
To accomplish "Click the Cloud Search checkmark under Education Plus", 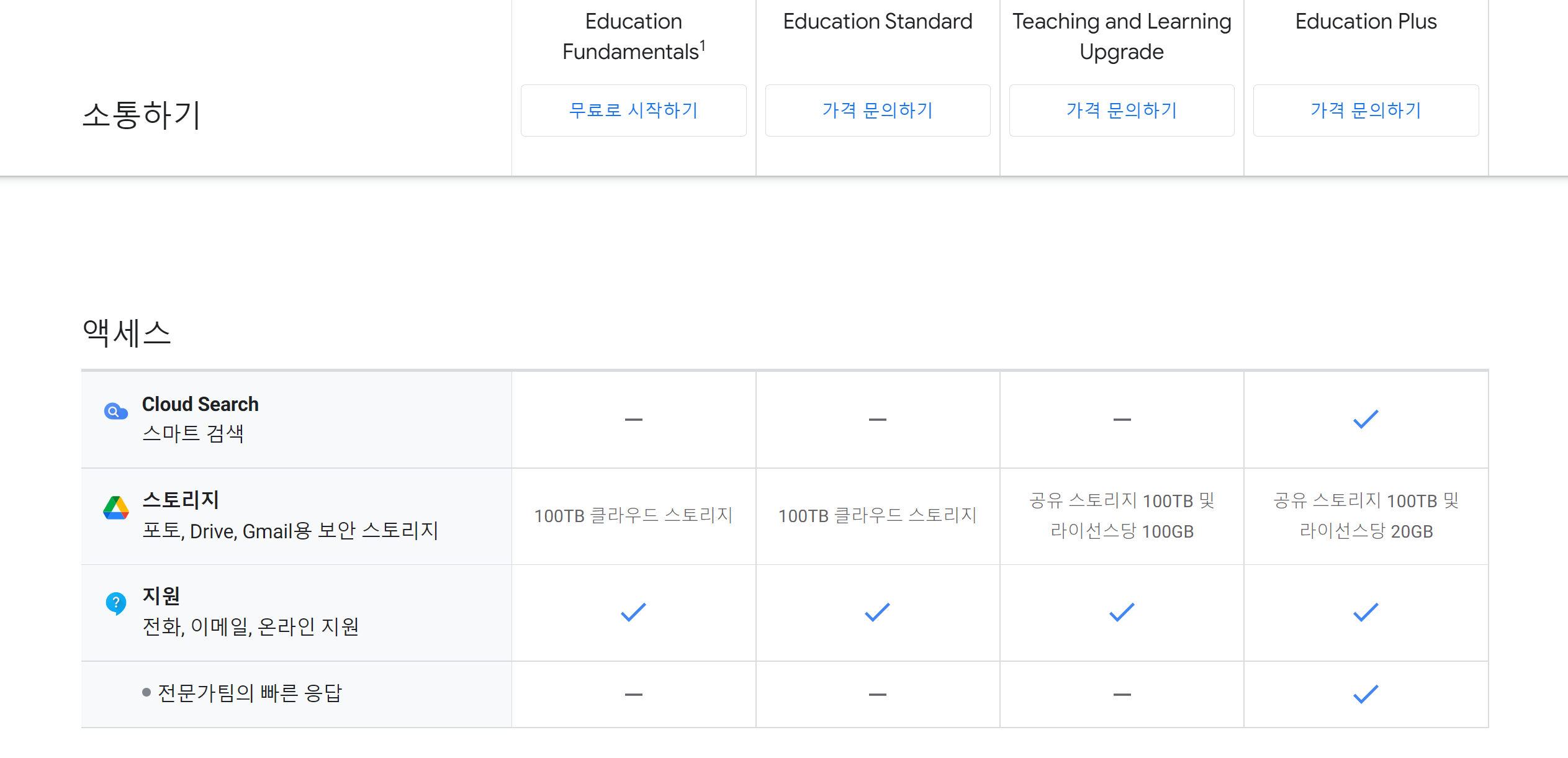I will pyautogui.click(x=1366, y=420).
